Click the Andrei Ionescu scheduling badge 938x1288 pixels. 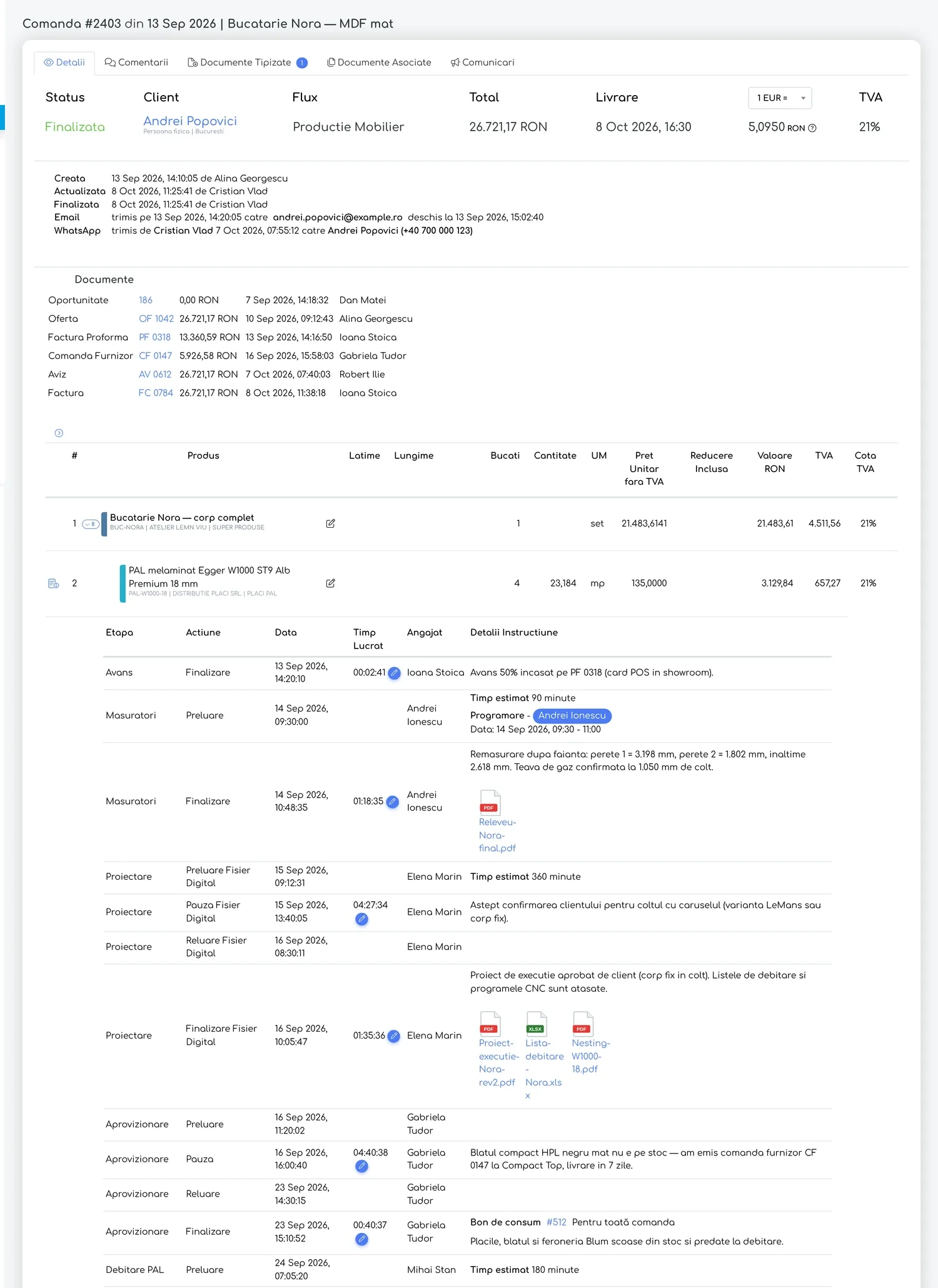pyautogui.click(x=572, y=716)
